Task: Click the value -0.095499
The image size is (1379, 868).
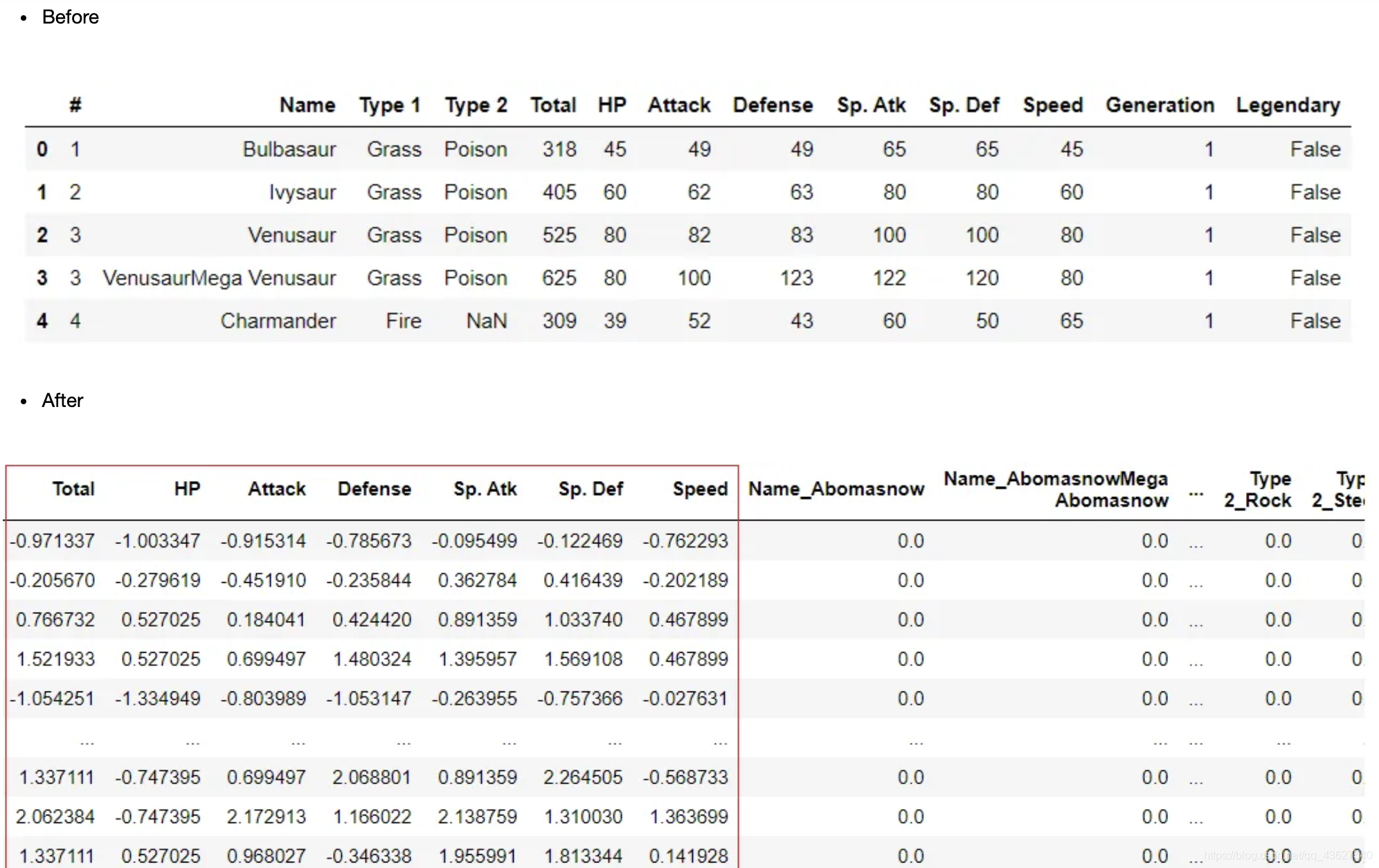Action: point(474,541)
